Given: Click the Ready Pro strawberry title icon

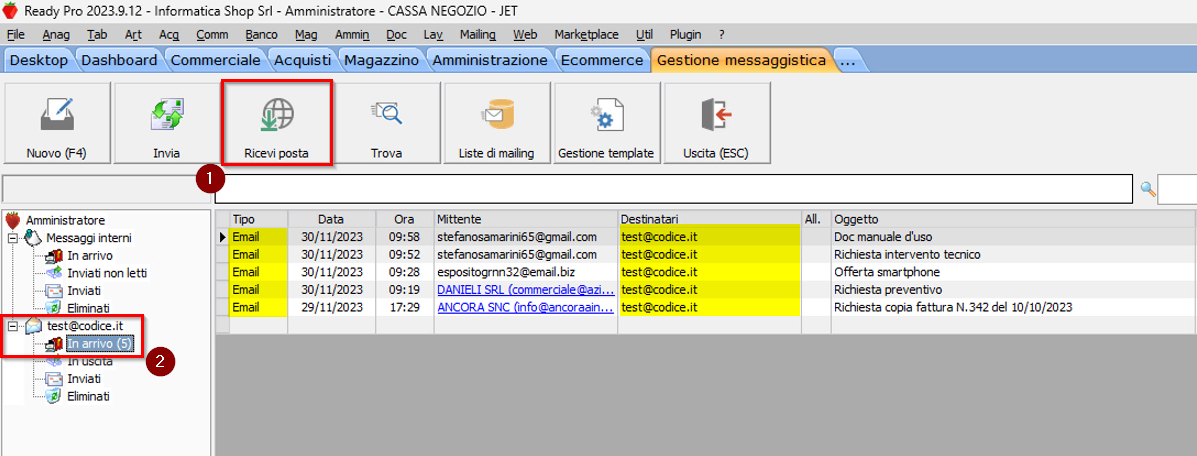Looking at the screenshot, I should point(11,10).
